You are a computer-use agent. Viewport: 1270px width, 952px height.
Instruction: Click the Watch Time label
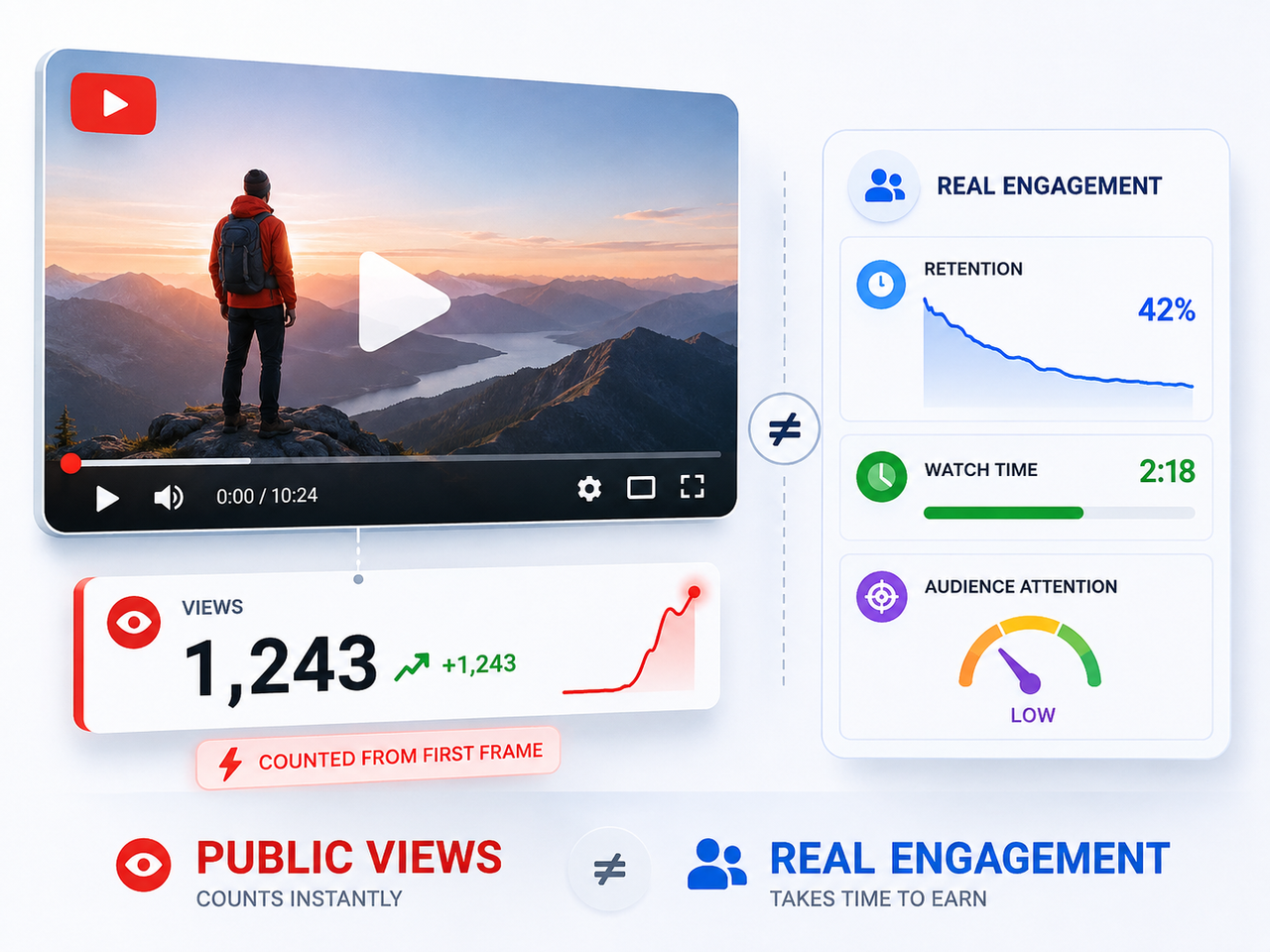(981, 470)
